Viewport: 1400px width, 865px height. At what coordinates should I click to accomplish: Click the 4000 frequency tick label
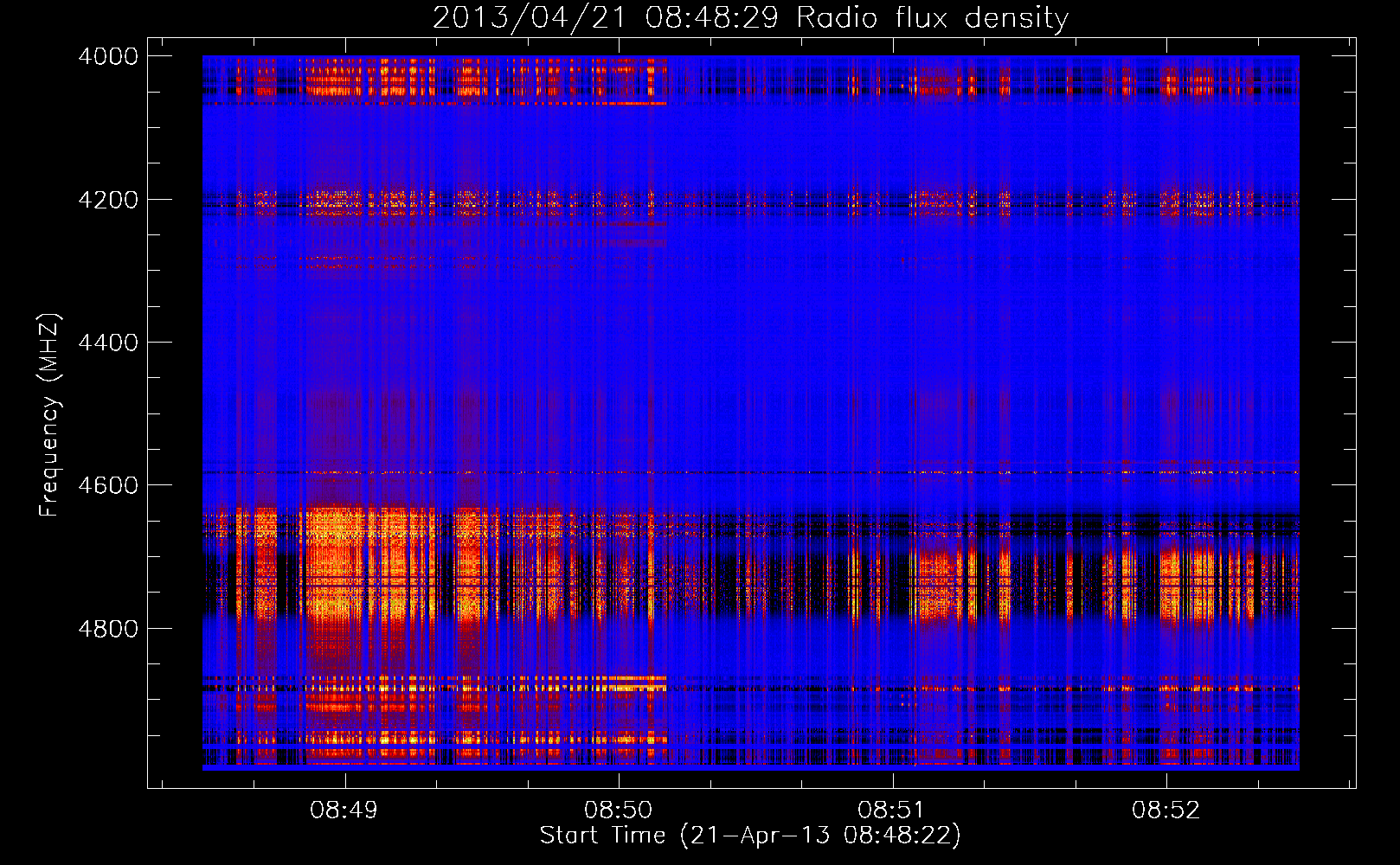[x=108, y=56]
